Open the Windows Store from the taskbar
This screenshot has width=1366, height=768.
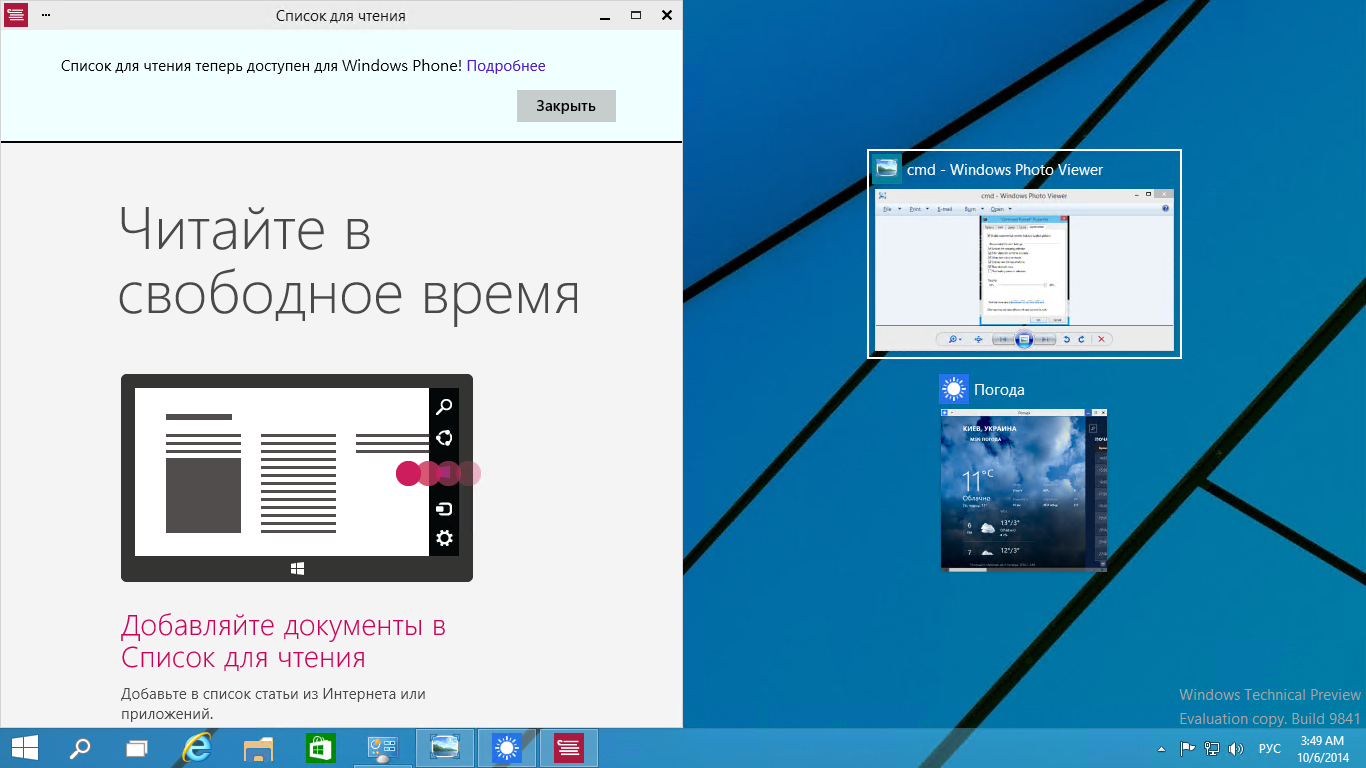pos(320,748)
